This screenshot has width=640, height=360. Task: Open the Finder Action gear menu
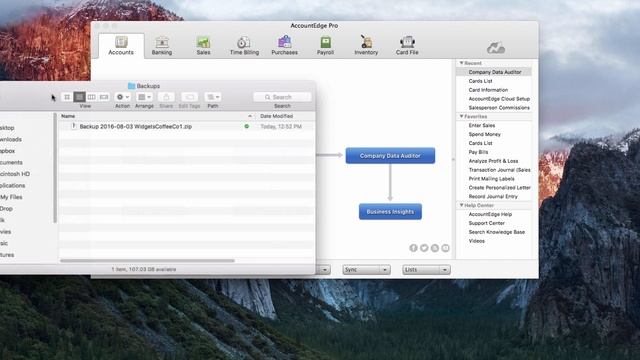coord(122,97)
